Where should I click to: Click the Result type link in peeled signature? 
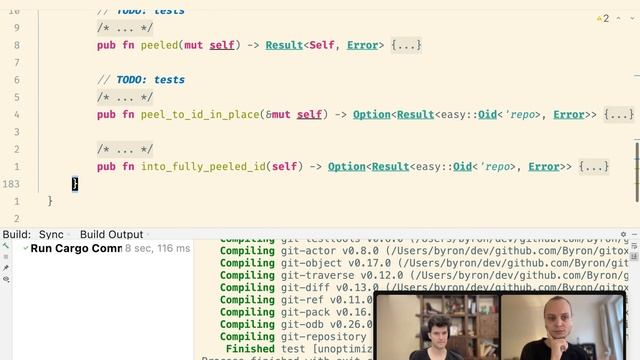[x=284, y=45]
